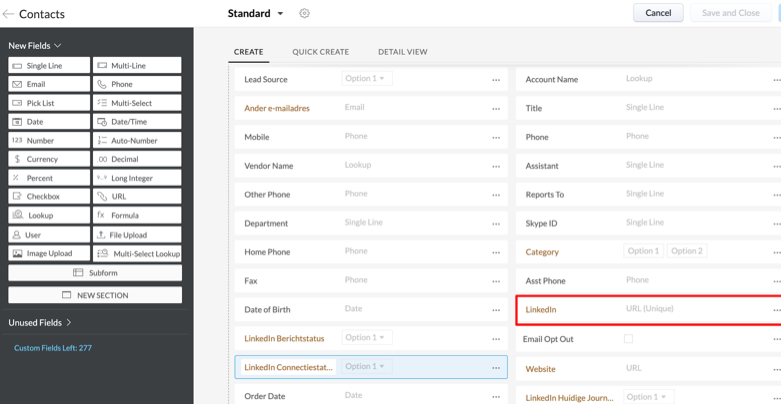This screenshot has height=404, width=781.
Task: Open LinkedIn Berichtstatus Option 1 dropdown
Action: (x=367, y=337)
